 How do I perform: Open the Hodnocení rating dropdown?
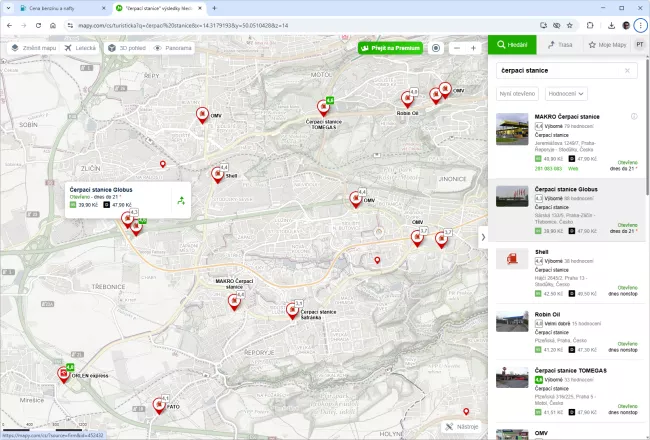click(x=566, y=93)
